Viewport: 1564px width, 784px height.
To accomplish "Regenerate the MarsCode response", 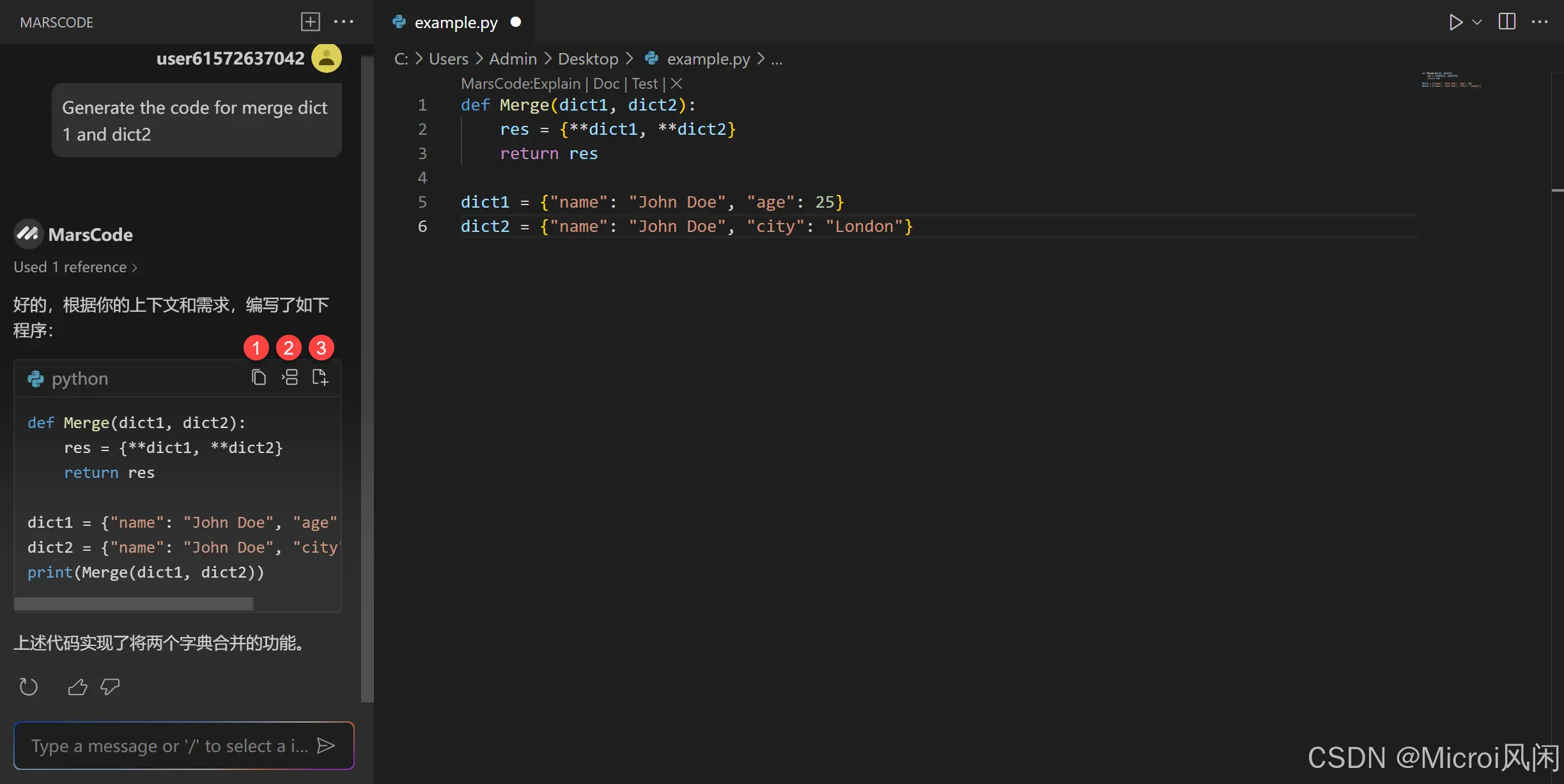I will (29, 687).
